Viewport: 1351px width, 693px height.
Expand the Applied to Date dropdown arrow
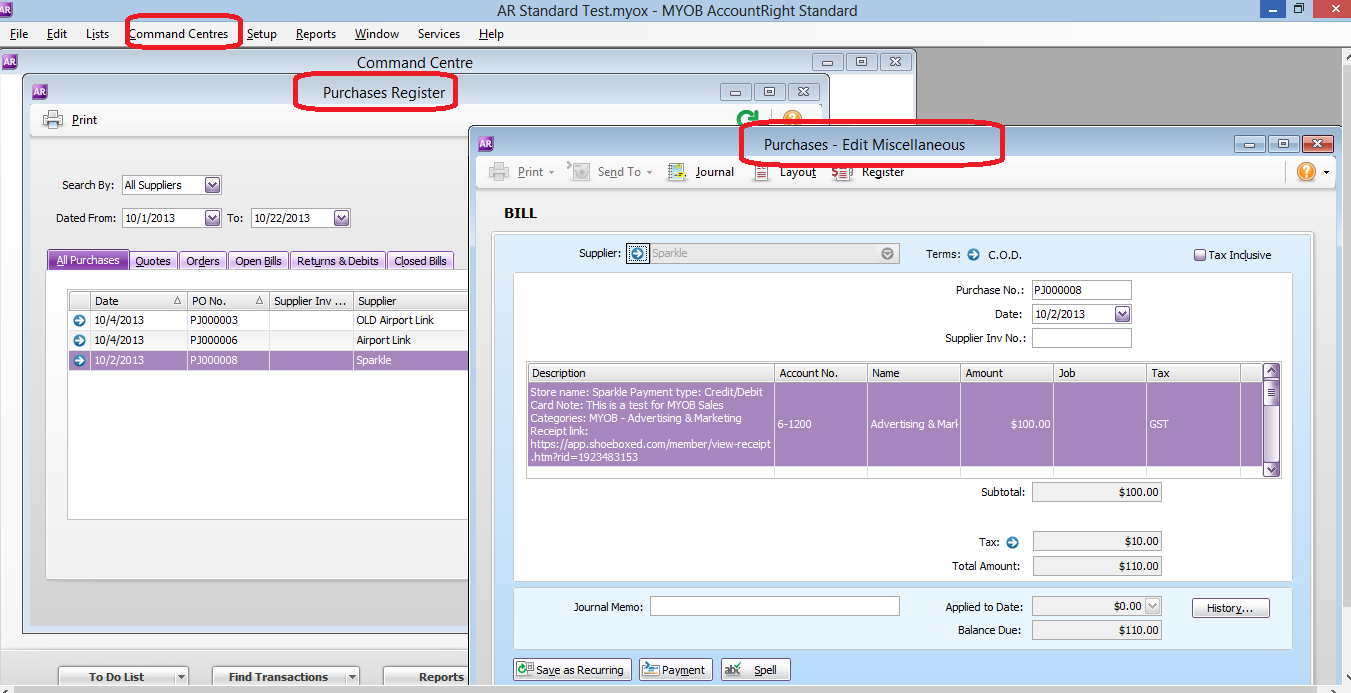click(1153, 606)
